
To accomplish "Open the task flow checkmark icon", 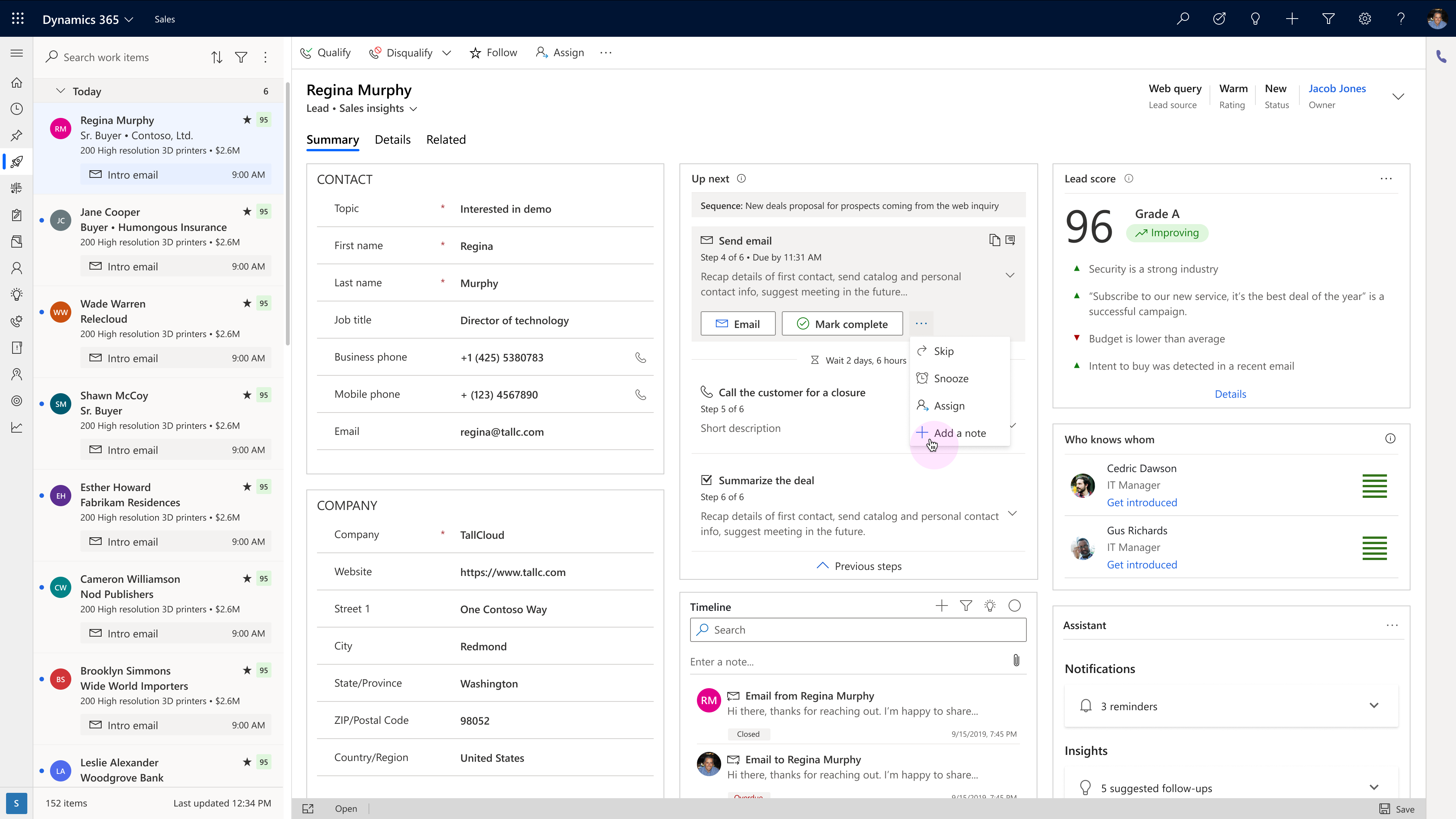I will (x=1219, y=19).
